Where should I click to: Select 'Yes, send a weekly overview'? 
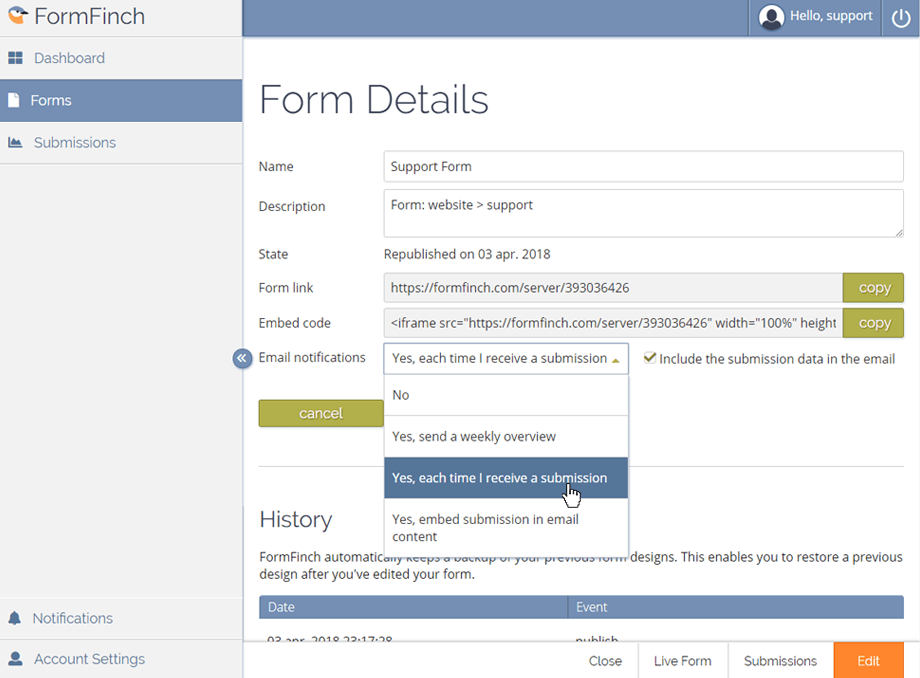click(506, 436)
